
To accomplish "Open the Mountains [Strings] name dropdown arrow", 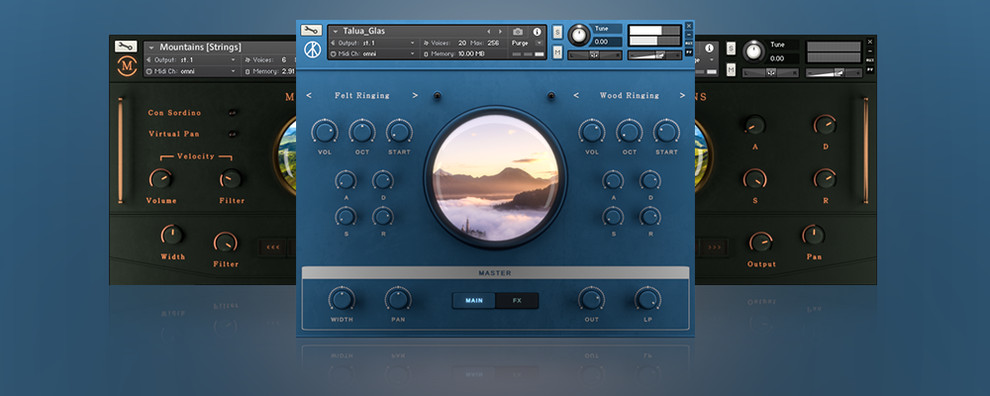I will click(151, 48).
